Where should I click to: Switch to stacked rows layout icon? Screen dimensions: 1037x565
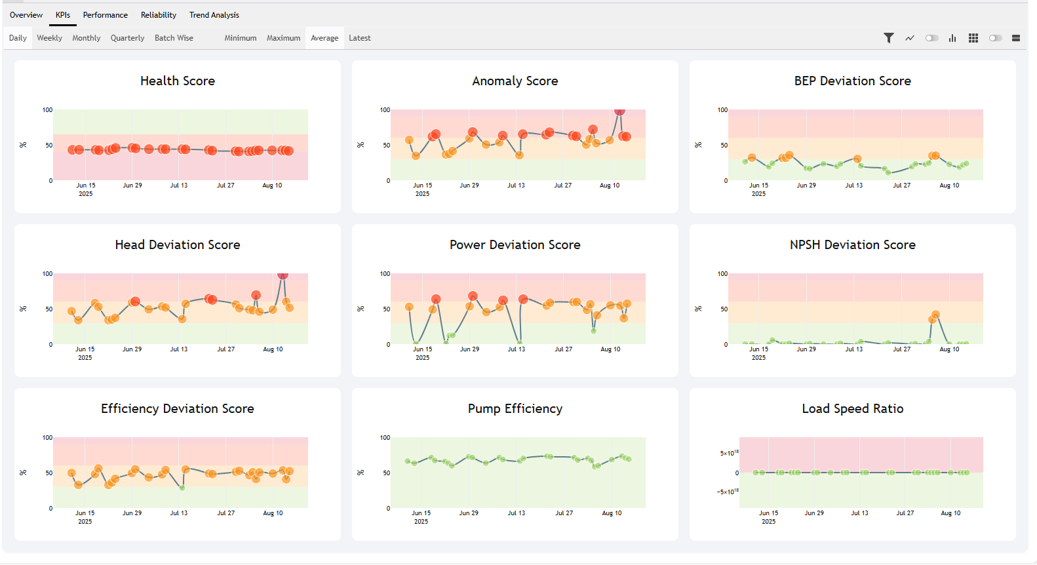point(1016,38)
